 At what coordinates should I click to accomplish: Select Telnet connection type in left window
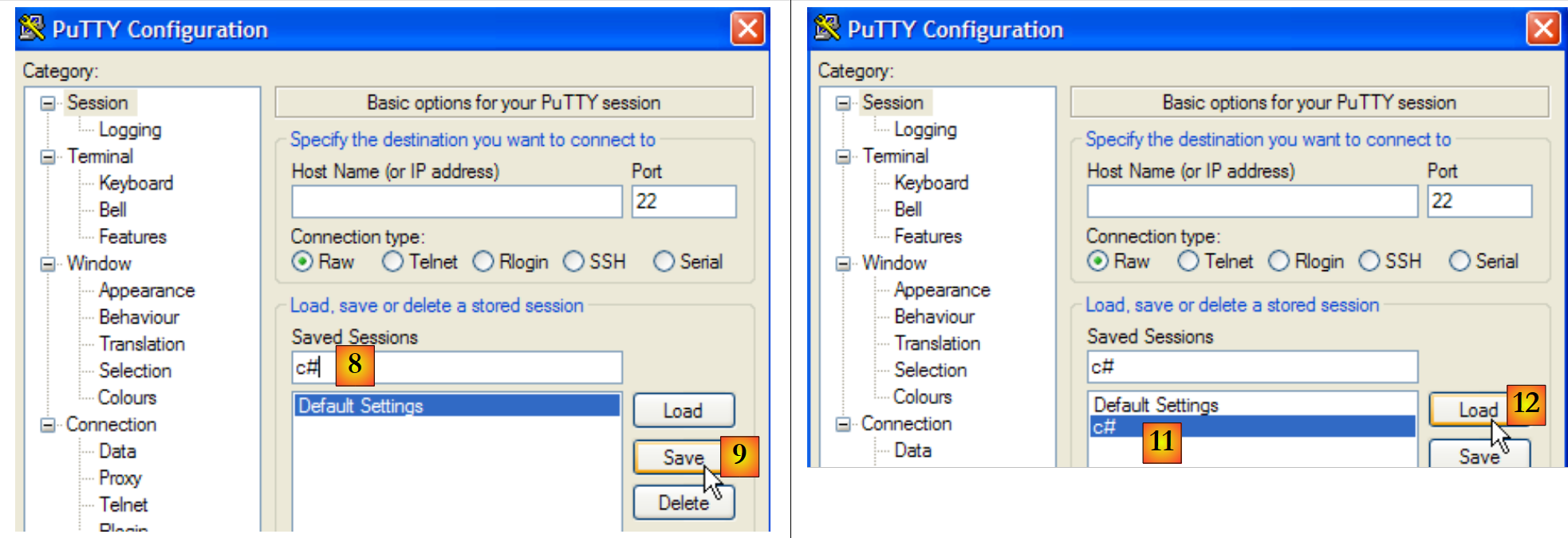[392, 261]
